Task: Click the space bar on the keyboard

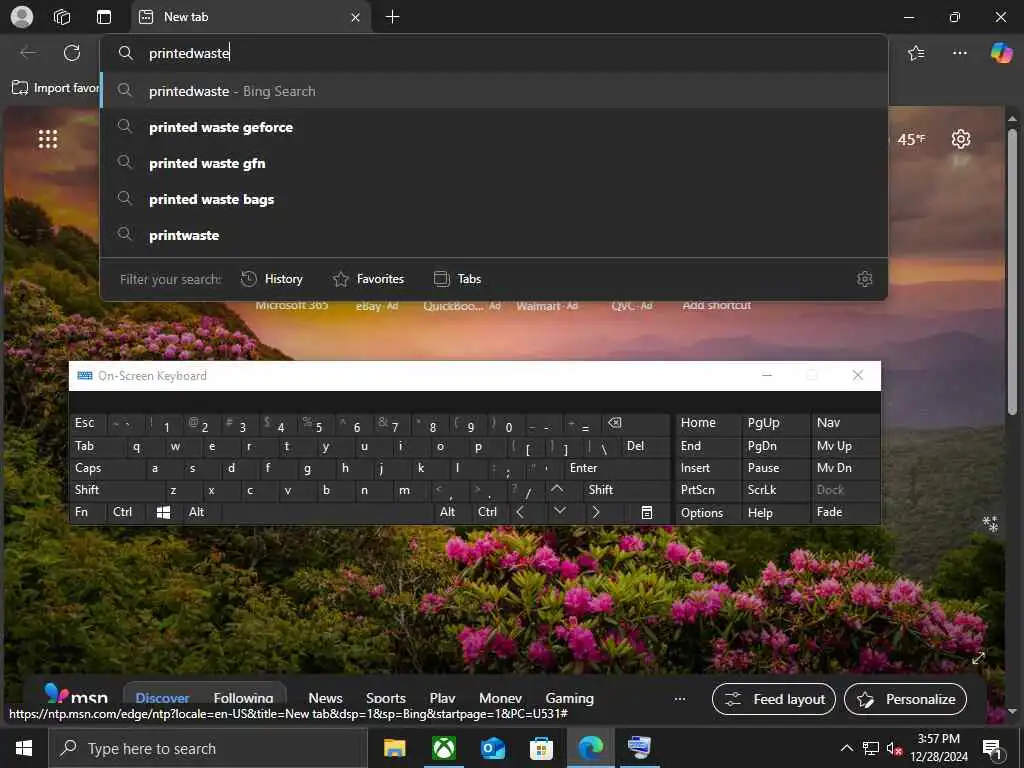Action: (328, 512)
